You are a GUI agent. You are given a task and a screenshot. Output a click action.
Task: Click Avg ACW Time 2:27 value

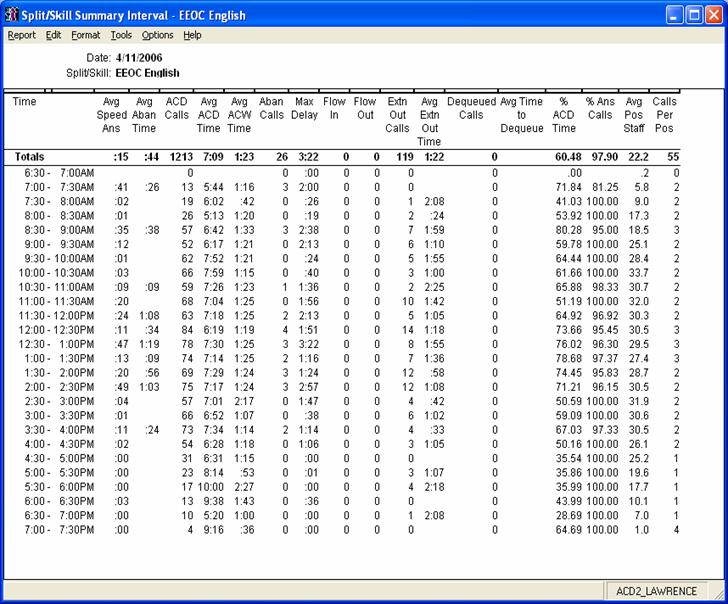tap(244, 487)
